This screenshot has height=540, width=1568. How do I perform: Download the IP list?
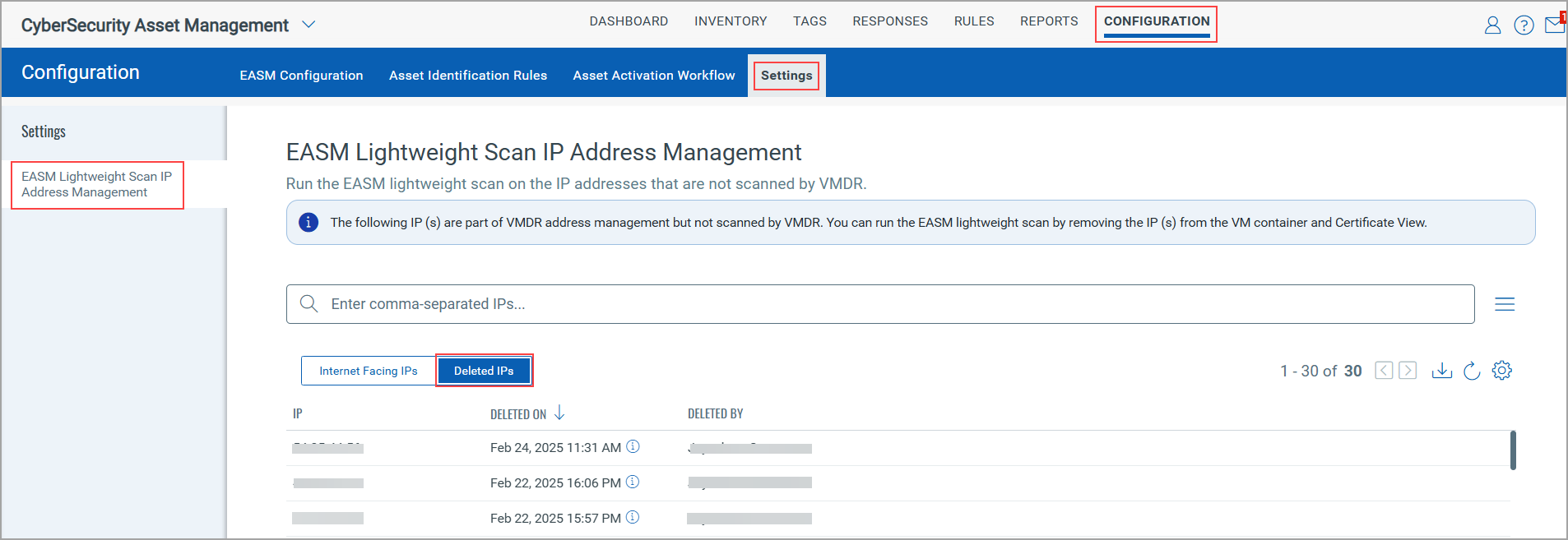pos(1441,371)
